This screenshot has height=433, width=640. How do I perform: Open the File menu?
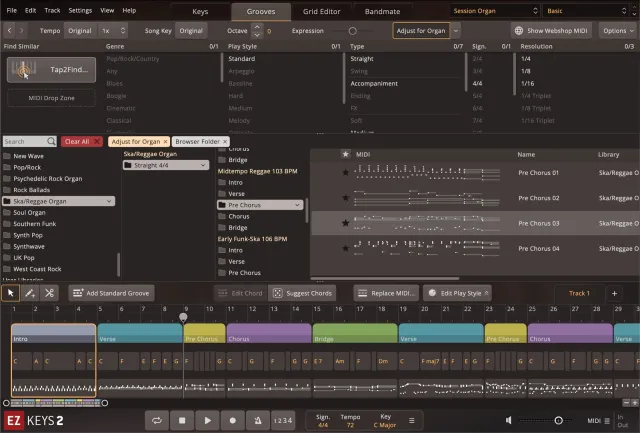tap(12, 10)
